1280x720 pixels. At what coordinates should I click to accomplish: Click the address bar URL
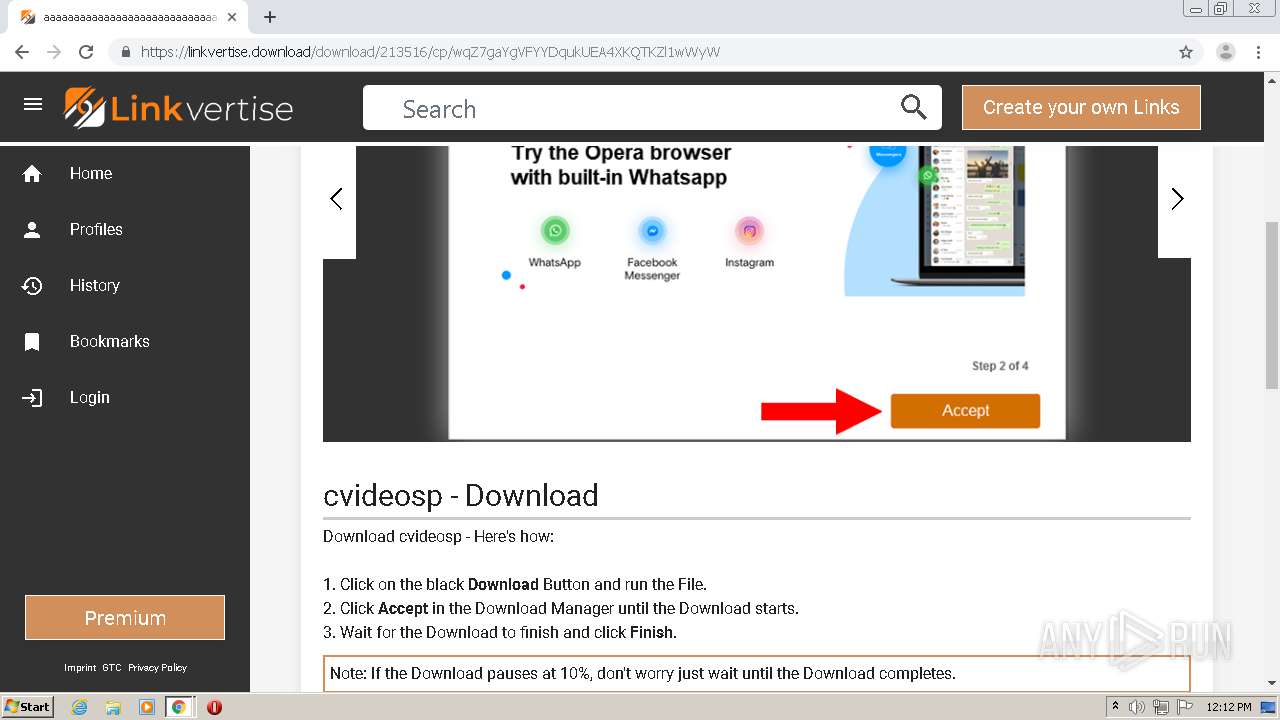tap(430, 52)
